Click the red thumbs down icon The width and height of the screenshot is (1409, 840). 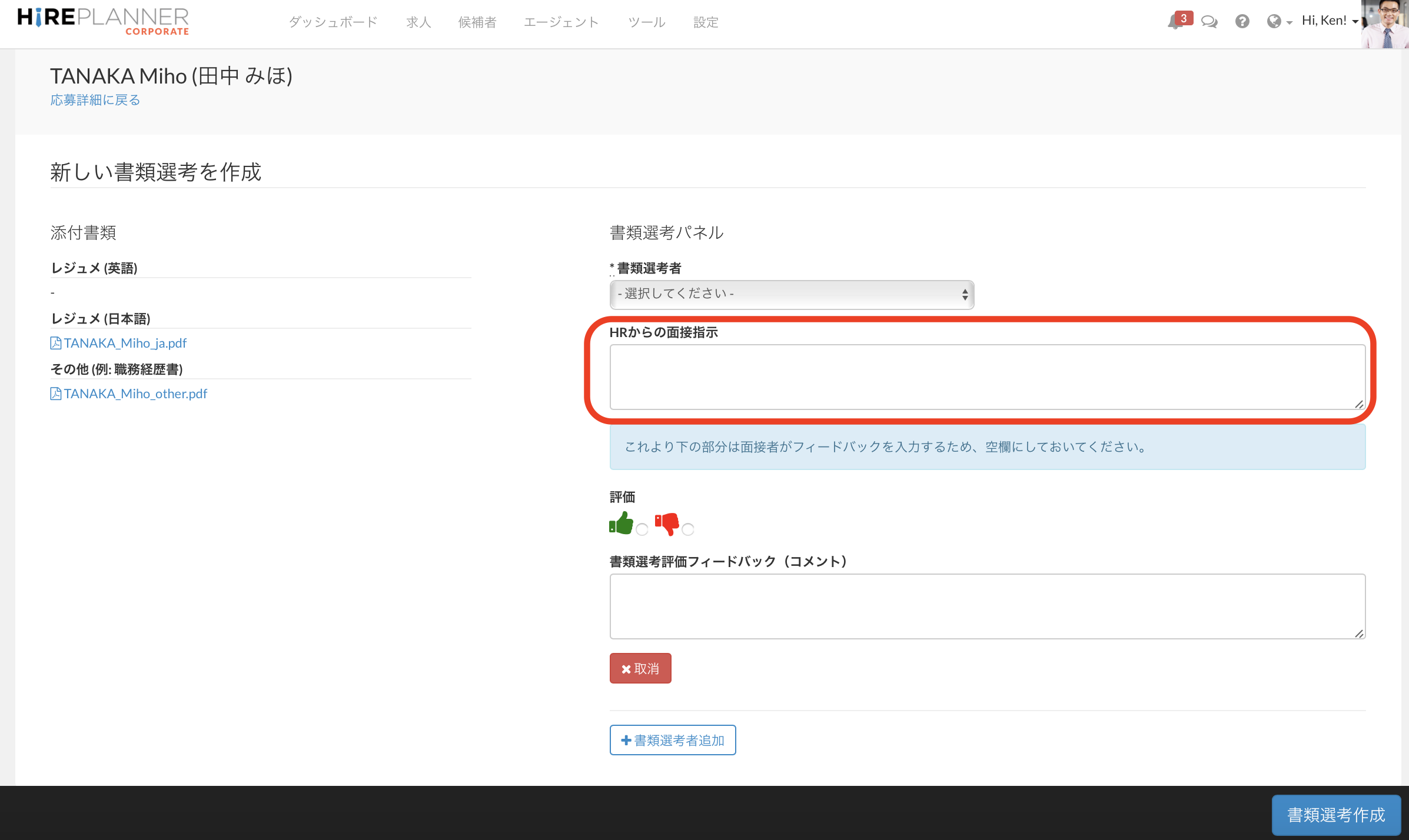tap(667, 523)
